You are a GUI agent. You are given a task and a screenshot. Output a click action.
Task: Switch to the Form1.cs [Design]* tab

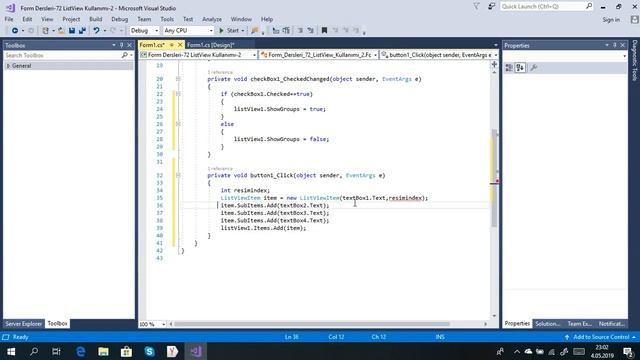point(211,45)
